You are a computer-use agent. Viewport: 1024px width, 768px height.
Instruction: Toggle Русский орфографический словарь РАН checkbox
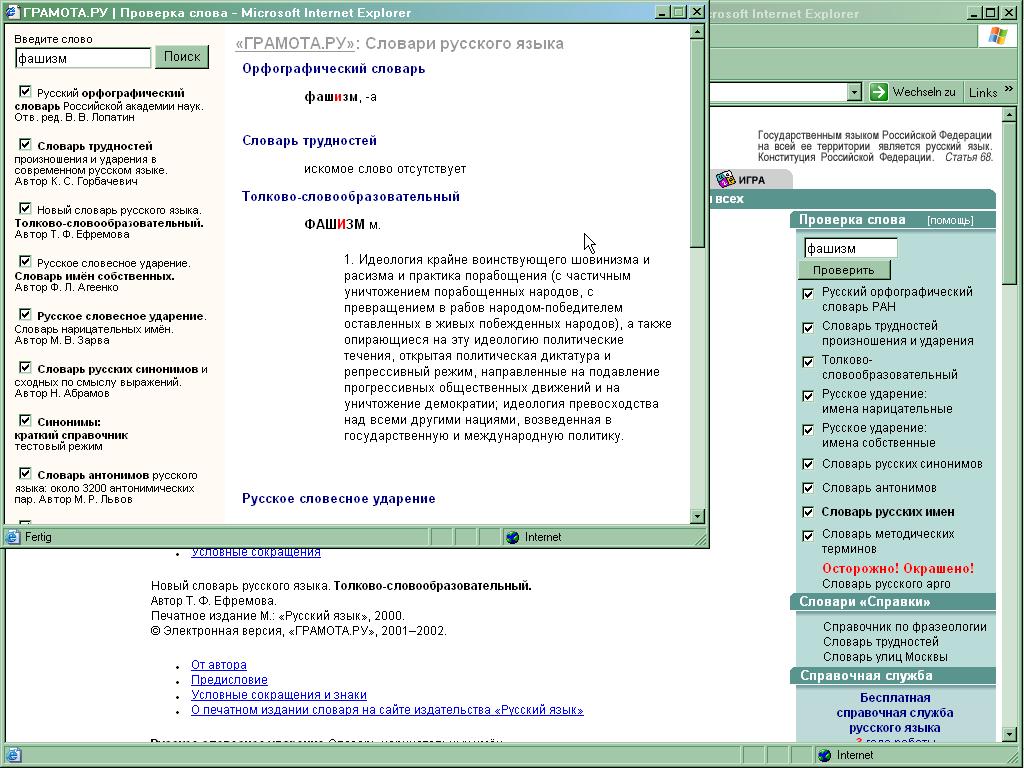coord(808,294)
